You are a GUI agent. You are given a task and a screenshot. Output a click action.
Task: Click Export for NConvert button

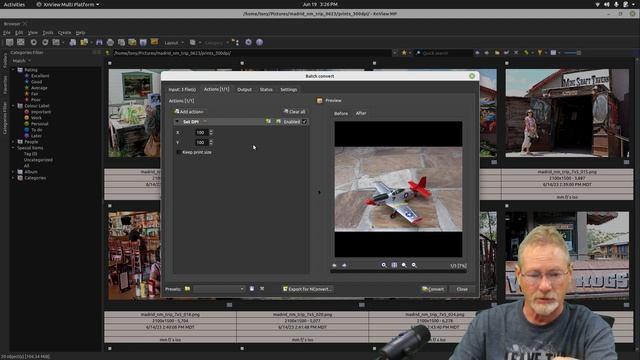307,289
